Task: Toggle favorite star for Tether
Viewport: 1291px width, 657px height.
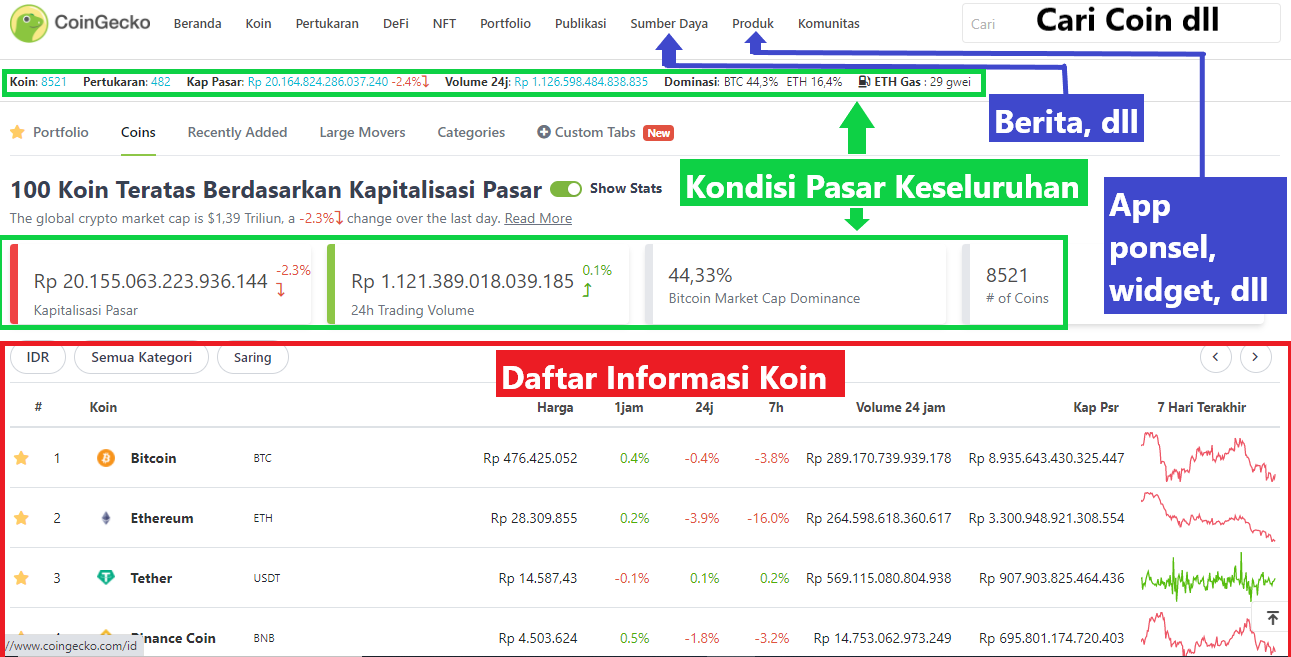Action: tap(21, 578)
